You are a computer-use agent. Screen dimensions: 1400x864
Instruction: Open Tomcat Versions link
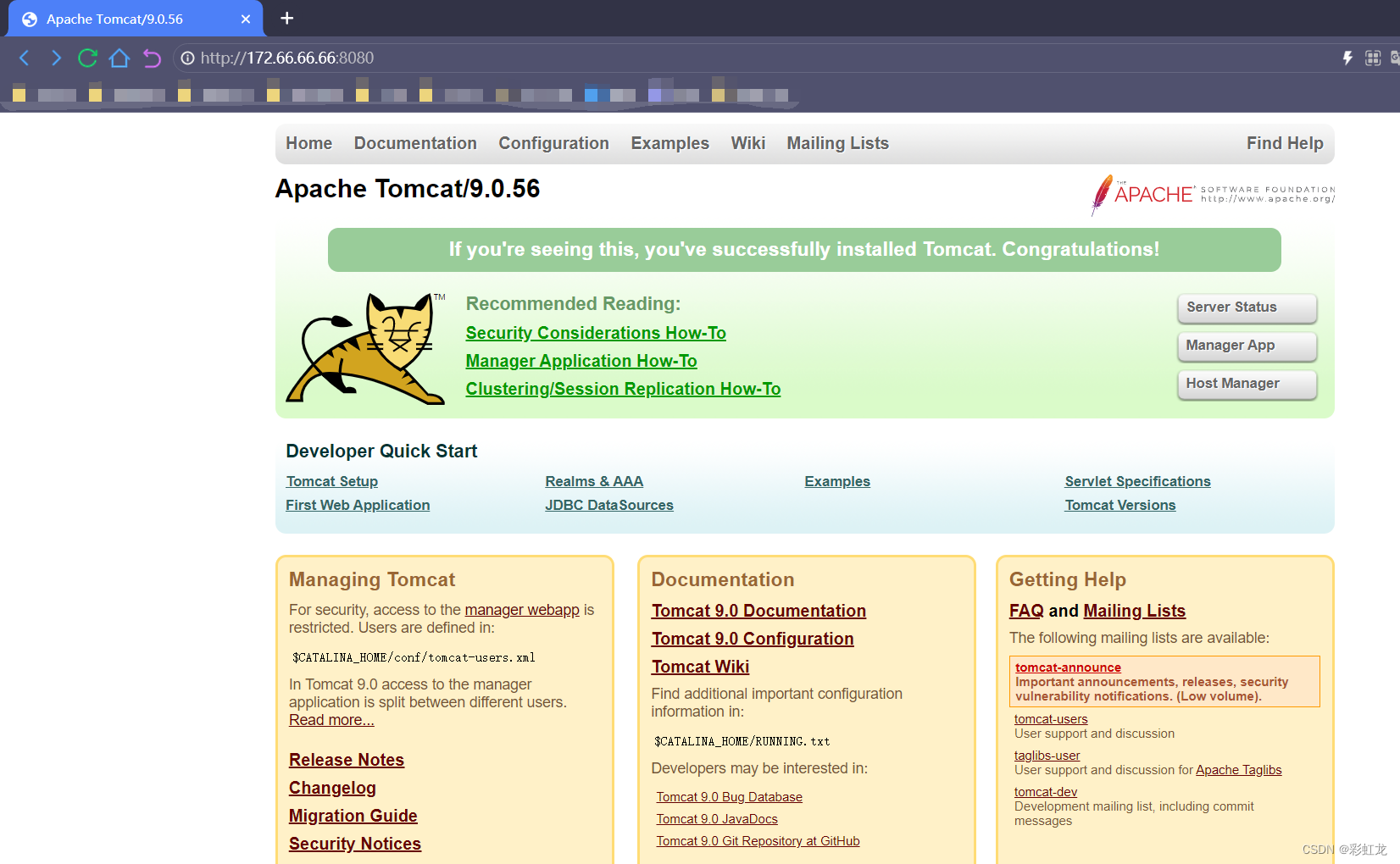(1120, 505)
